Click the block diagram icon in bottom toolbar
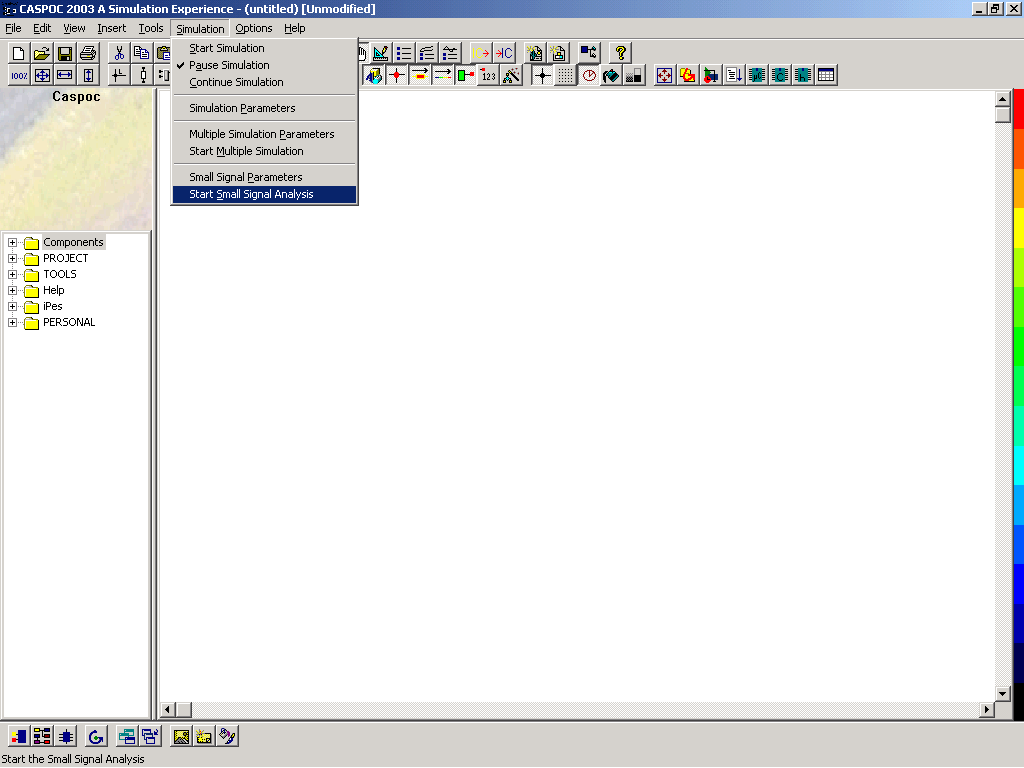This screenshot has width=1024, height=768. pyautogui.click(x=42, y=737)
